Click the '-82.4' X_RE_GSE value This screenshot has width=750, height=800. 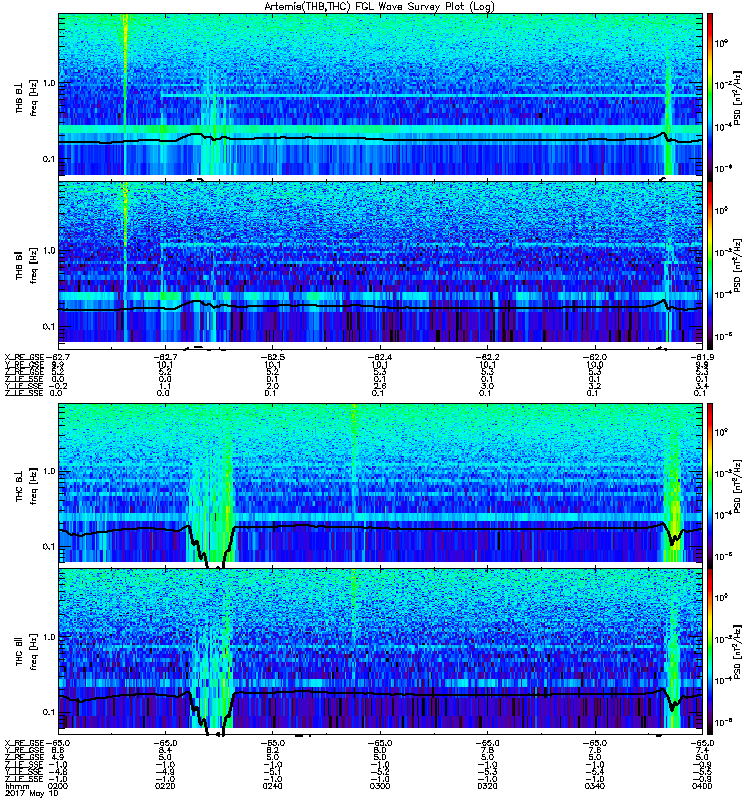[x=380, y=357]
